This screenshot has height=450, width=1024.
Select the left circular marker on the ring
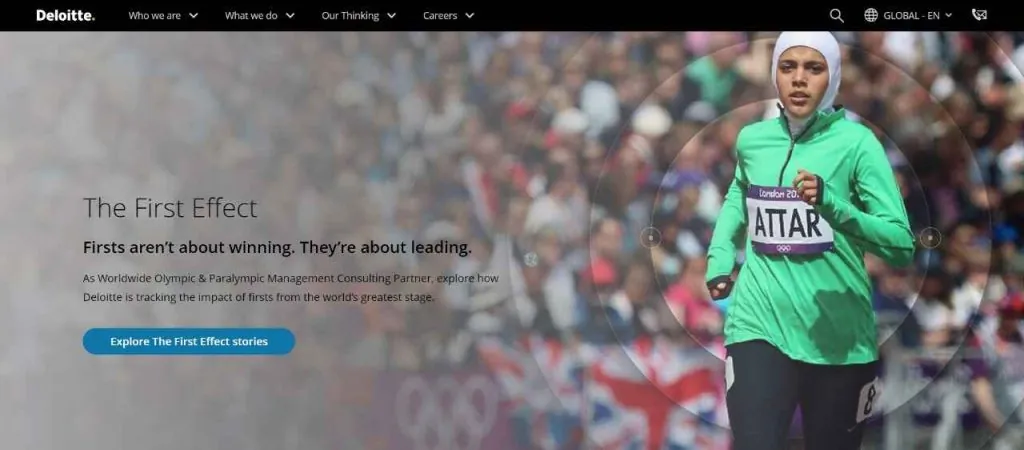pyautogui.click(x=650, y=237)
